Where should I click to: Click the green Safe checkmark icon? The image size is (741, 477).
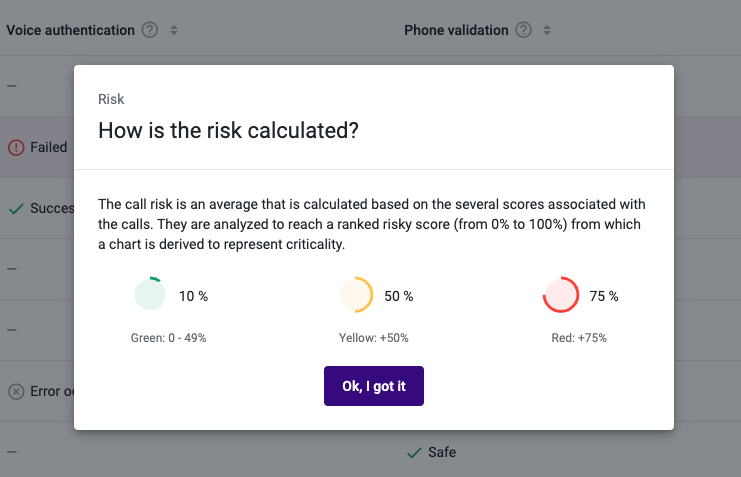414,453
